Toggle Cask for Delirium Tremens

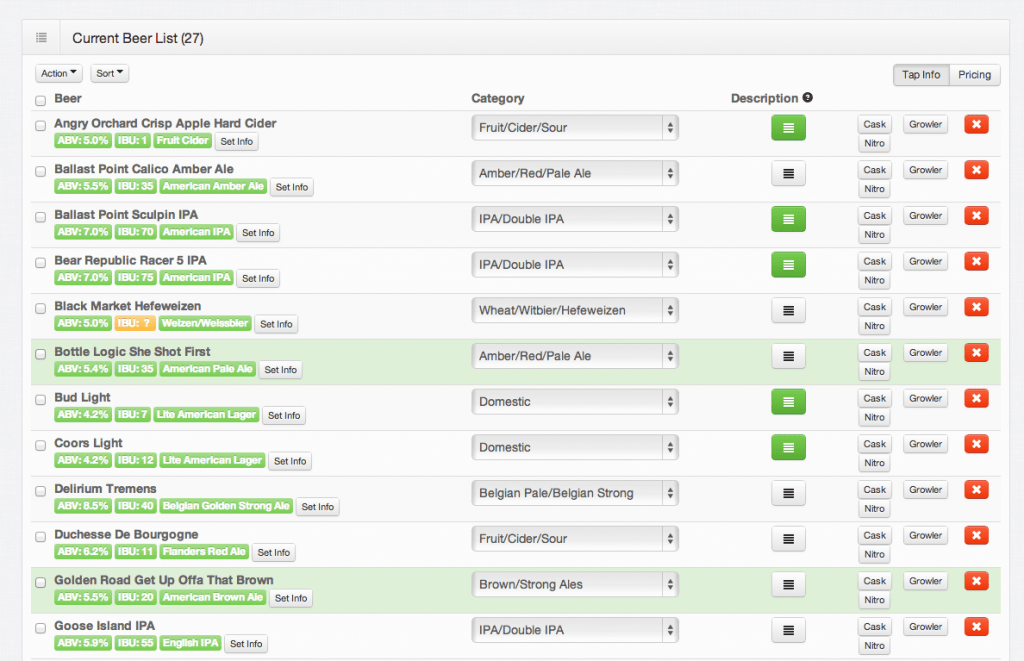(874, 490)
